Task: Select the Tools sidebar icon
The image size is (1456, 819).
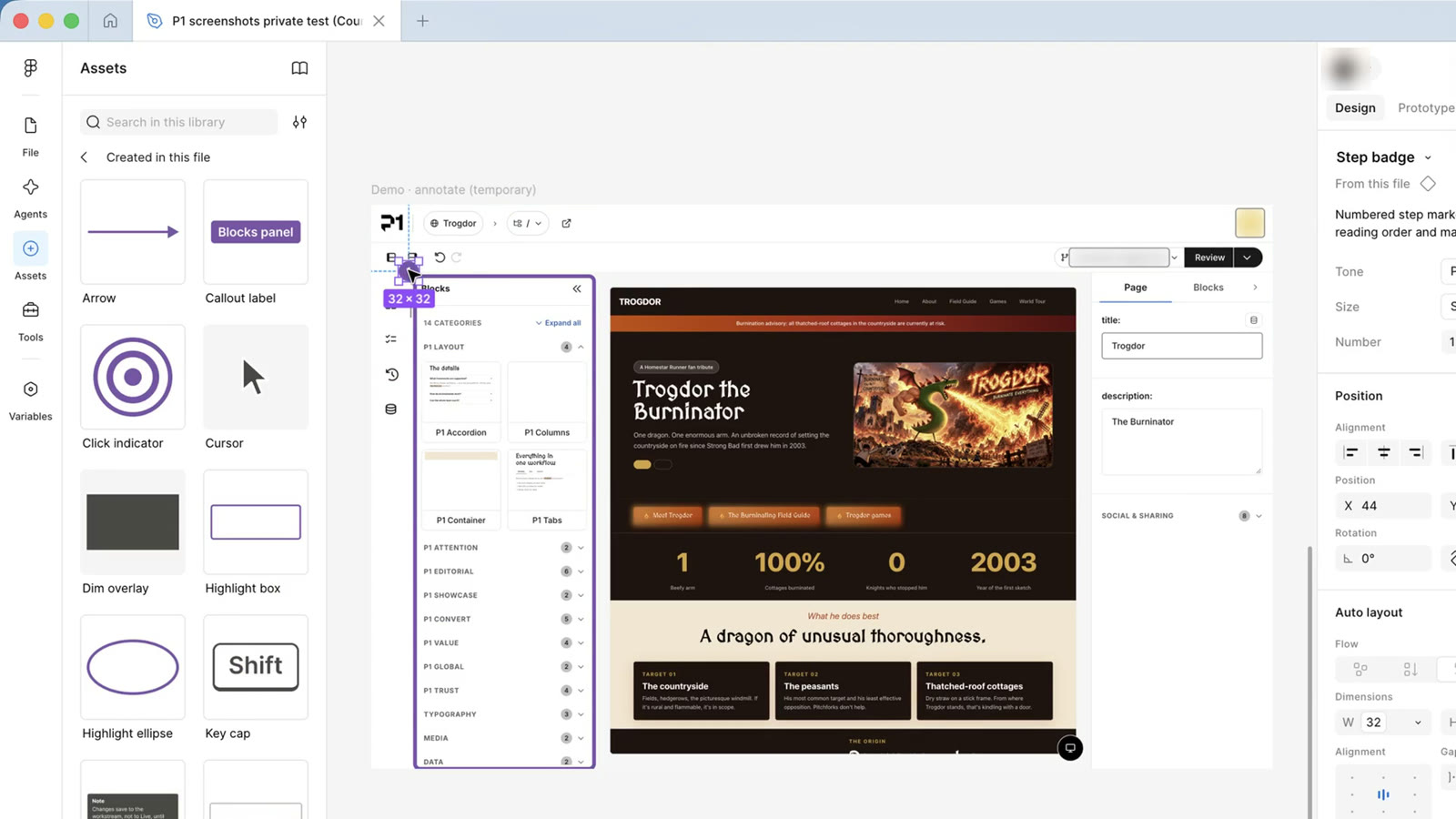Action: click(31, 320)
